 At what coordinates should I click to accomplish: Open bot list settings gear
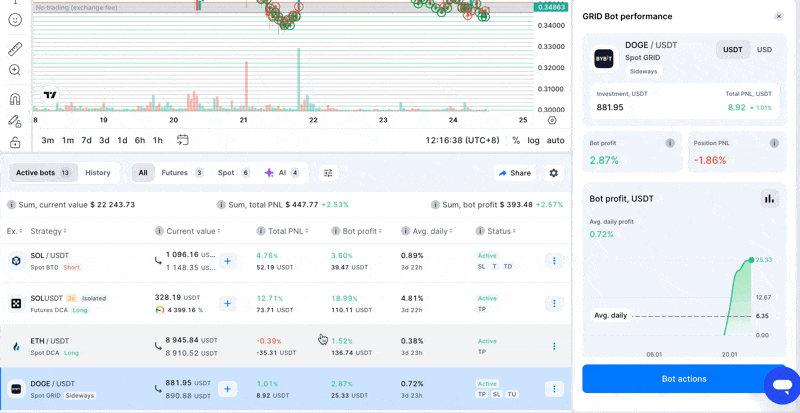tap(554, 173)
